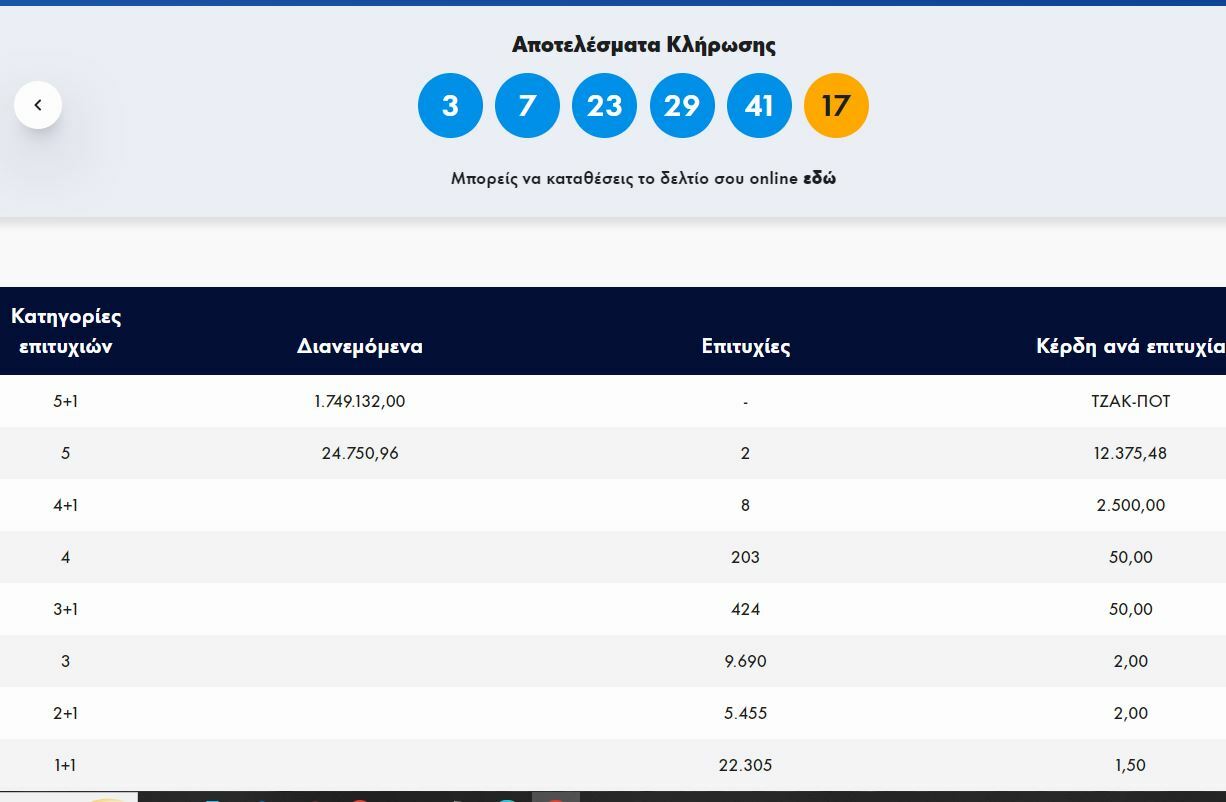This screenshot has height=802, width=1226.
Task: Select the 2.500,00 prize amount
Action: [1130, 505]
